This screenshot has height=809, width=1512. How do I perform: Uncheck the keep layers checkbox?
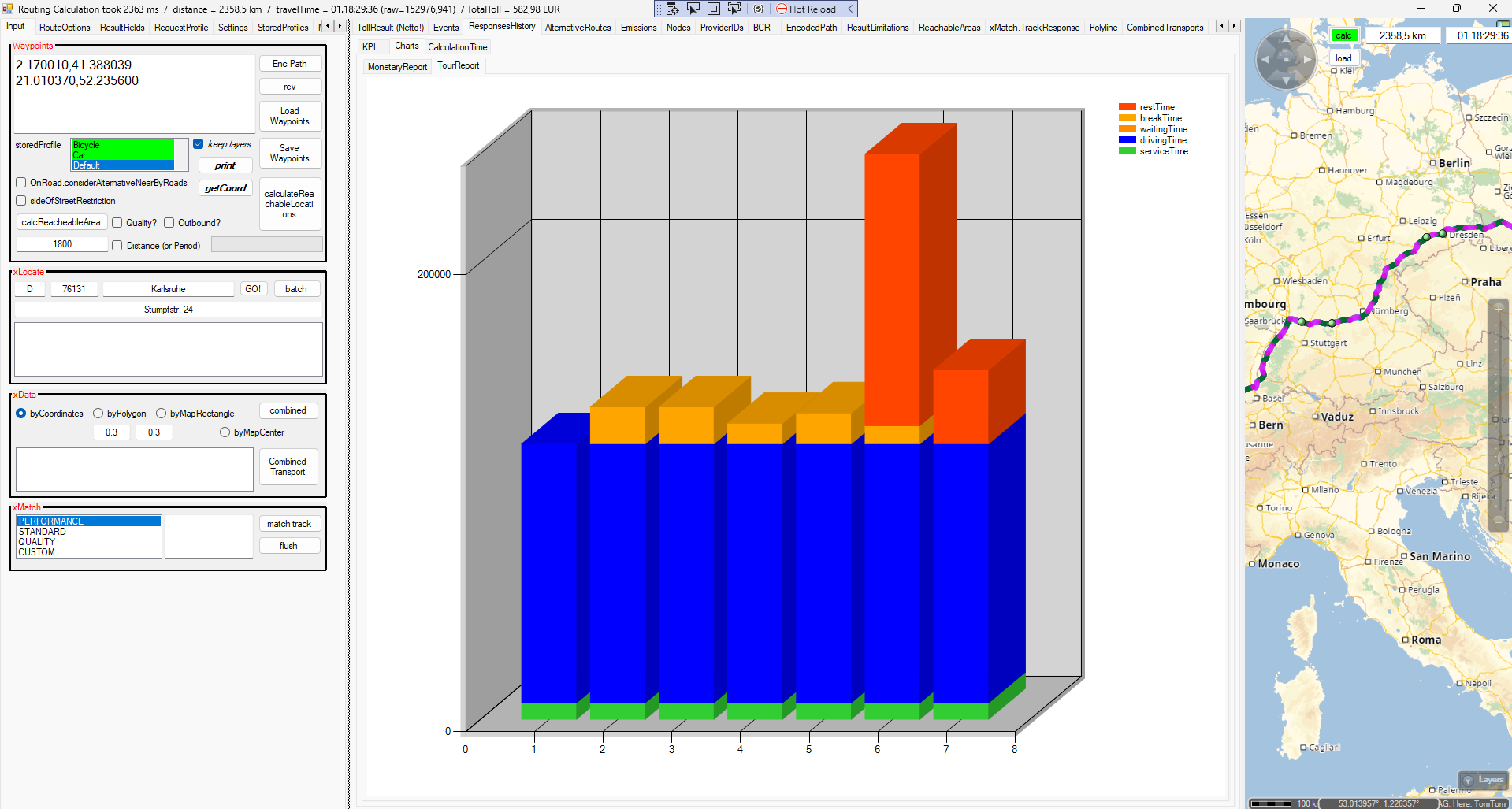coord(199,144)
